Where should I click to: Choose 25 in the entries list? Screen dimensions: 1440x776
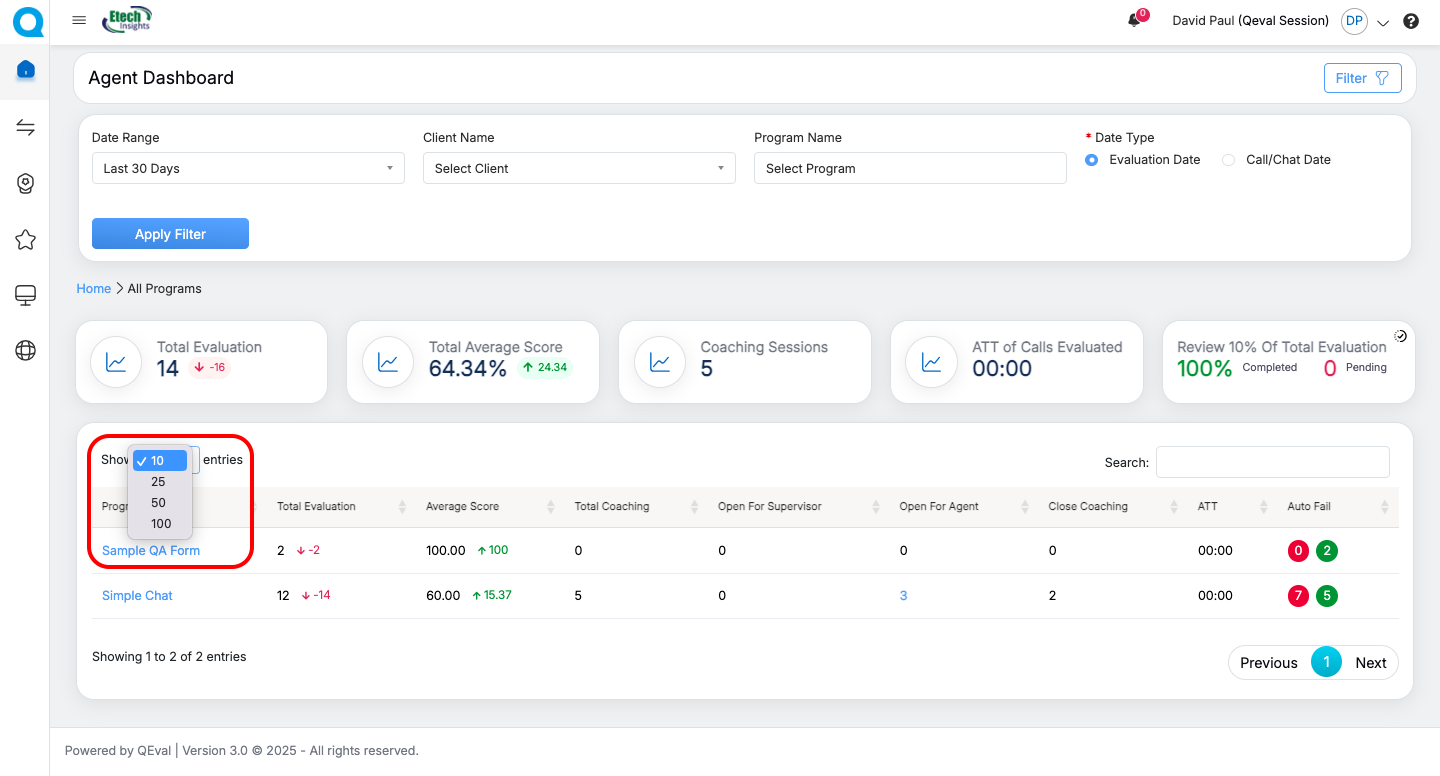(158, 482)
